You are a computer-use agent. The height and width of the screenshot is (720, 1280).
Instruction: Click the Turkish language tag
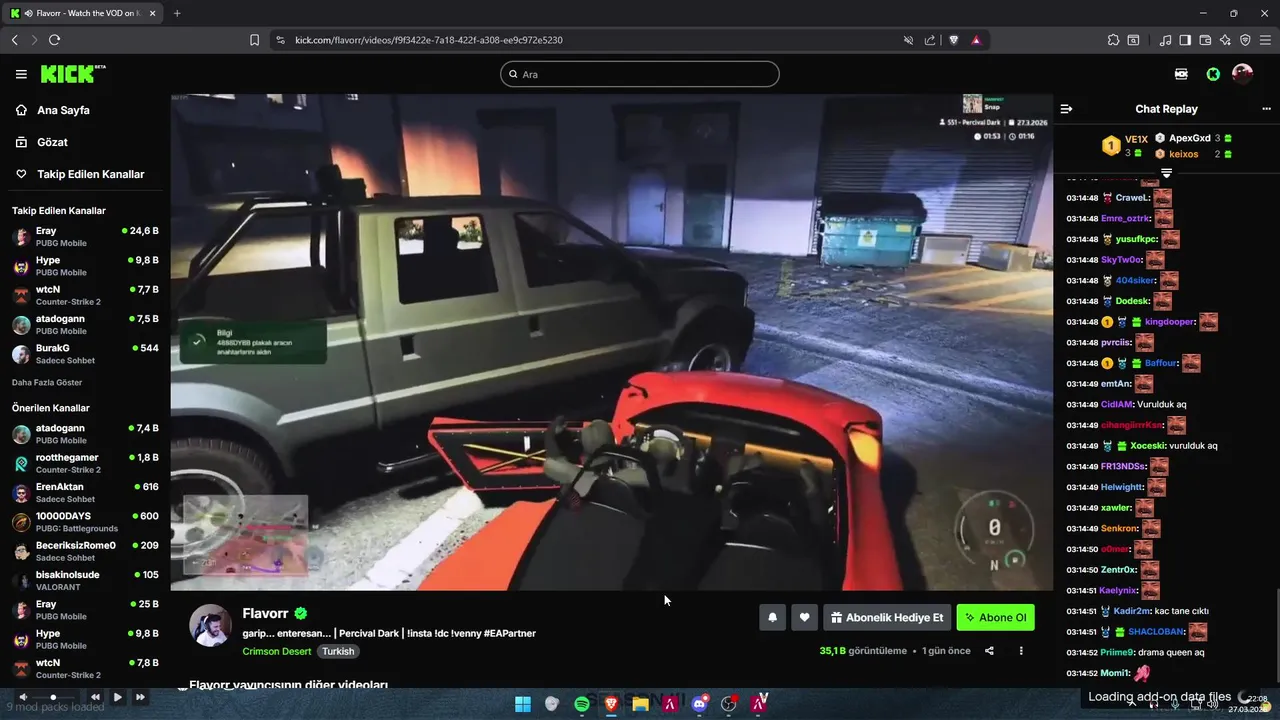click(x=338, y=651)
